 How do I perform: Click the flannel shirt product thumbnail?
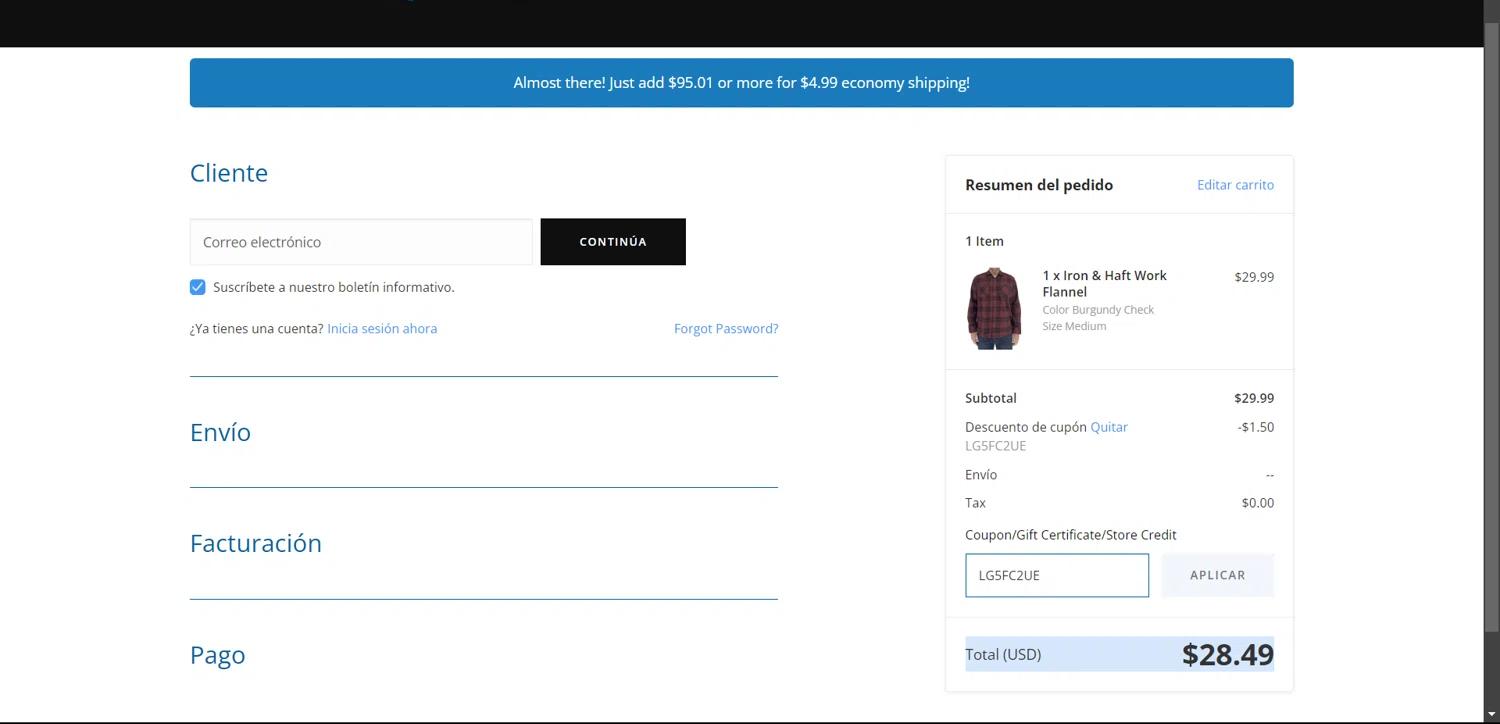point(994,308)
